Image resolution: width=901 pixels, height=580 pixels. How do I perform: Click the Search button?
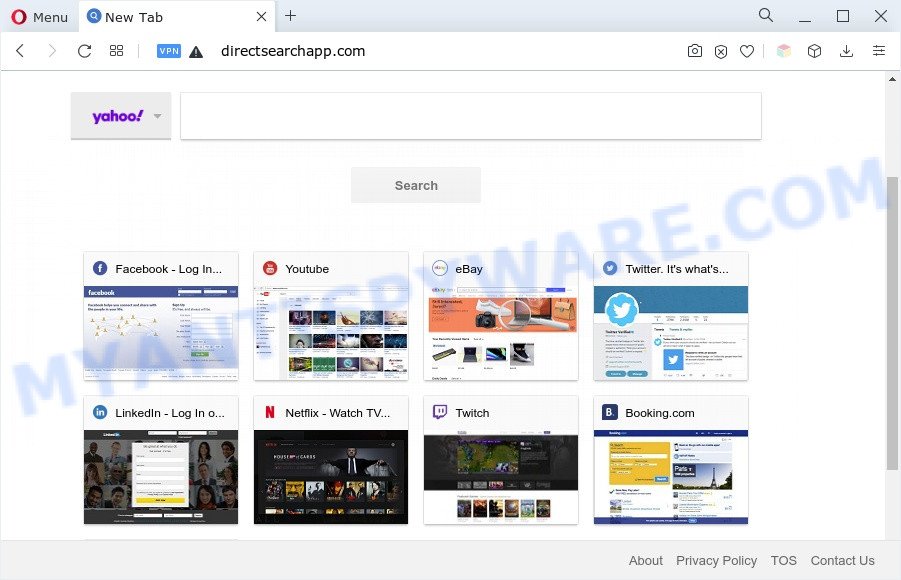point(416,185)
